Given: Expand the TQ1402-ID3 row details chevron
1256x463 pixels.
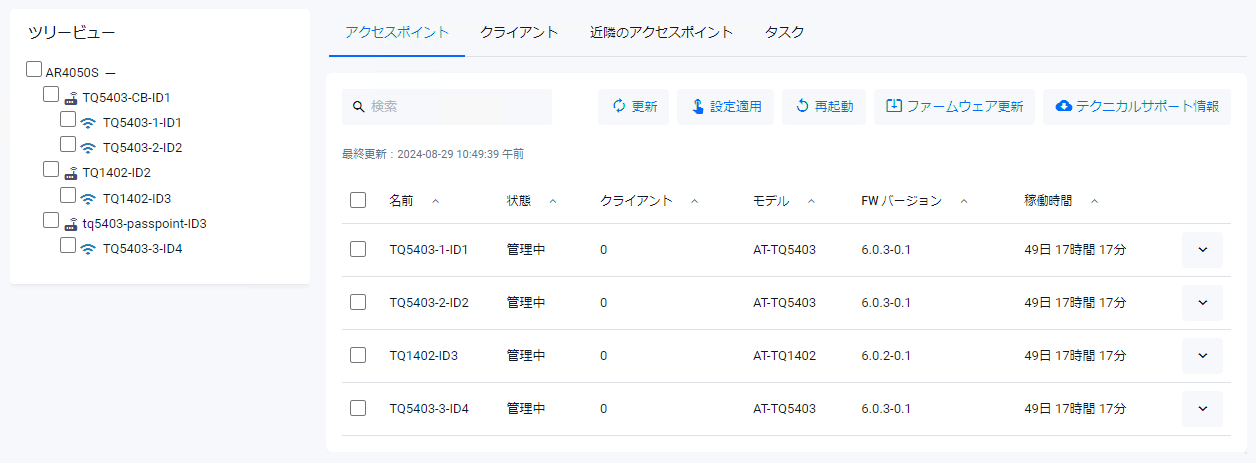Looking at the screenshot, I should (1202, 356).
